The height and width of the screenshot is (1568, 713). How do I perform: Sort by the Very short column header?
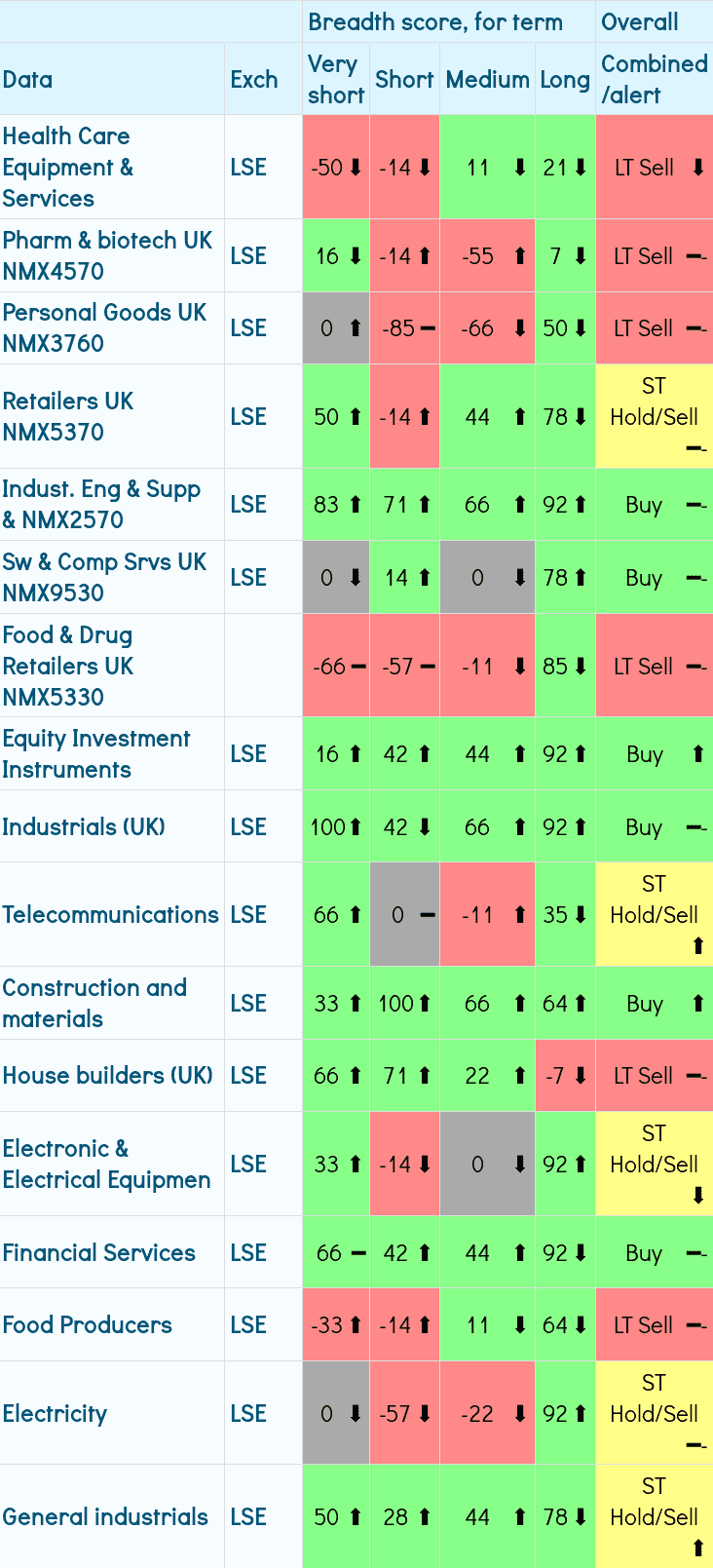(335, 79)
